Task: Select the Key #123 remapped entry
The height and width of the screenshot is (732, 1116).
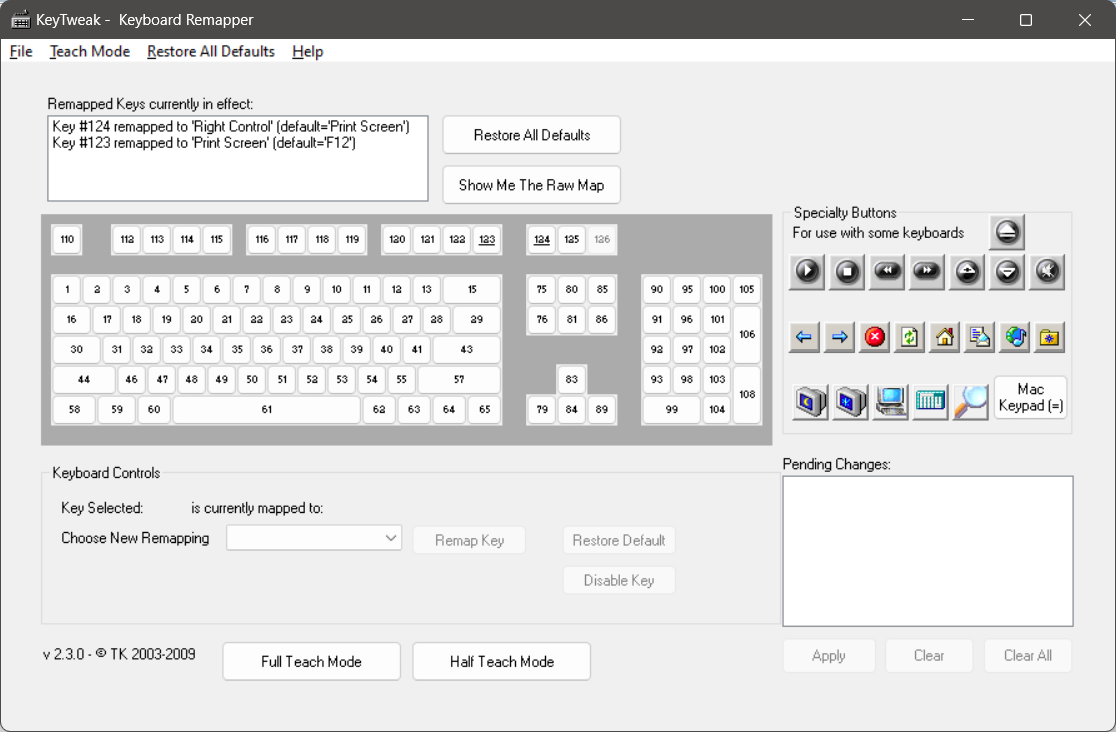Action: (x=204, y=143)
